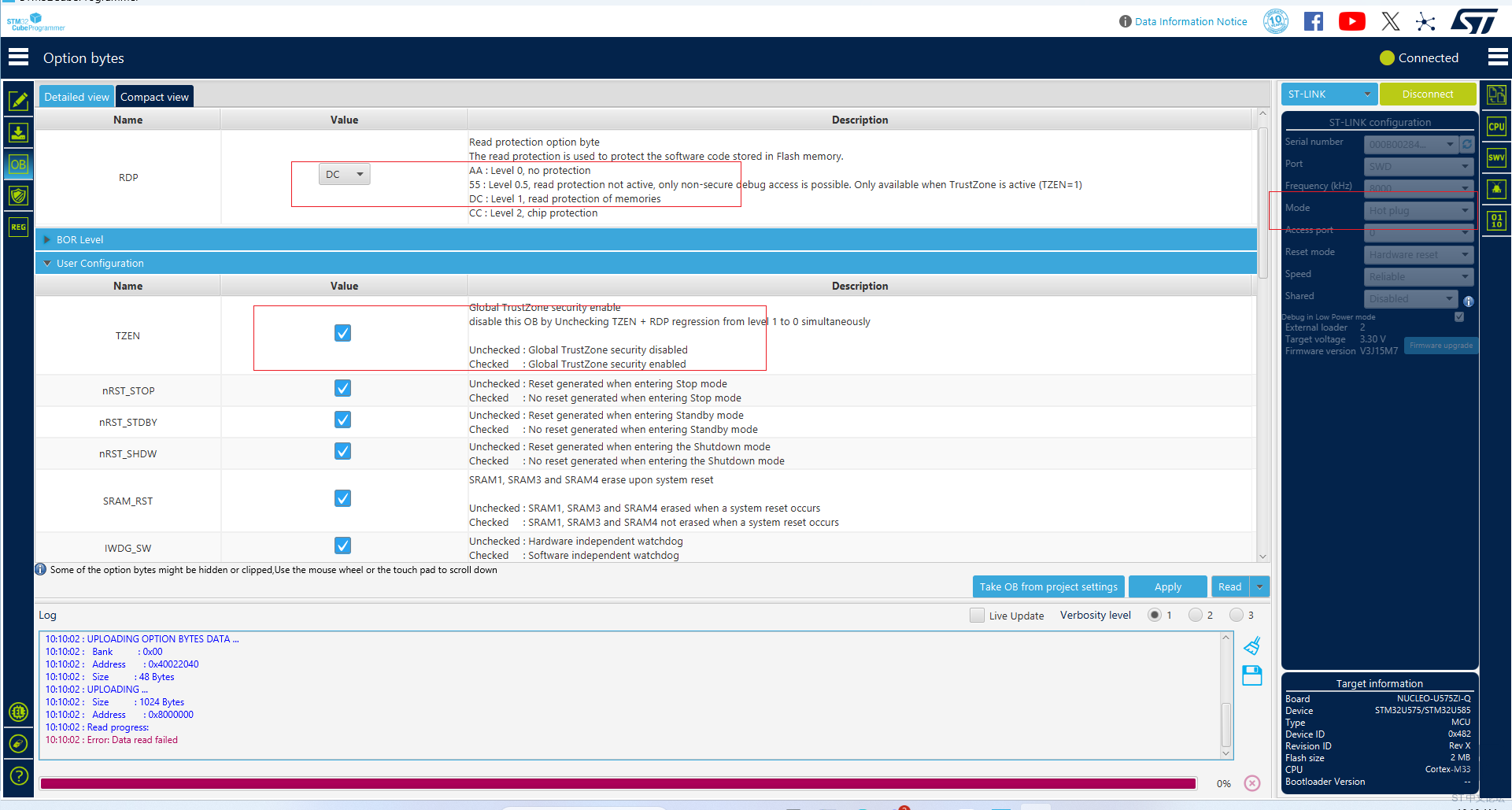Uncheck the TZEN checkbox
The image size is (1512, 810).
click(342, 333)
